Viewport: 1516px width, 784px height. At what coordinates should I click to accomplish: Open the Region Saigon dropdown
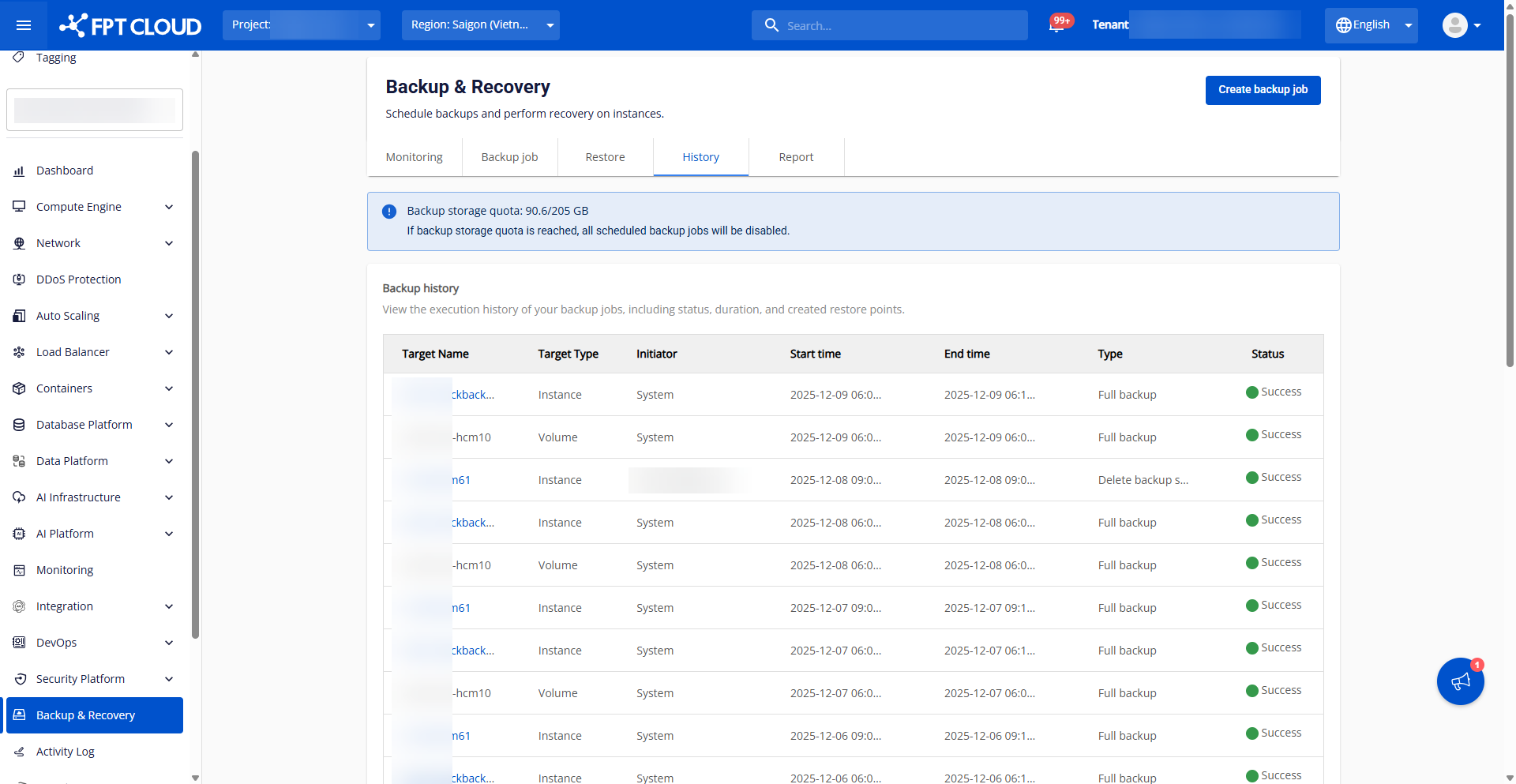click(480, 24)
